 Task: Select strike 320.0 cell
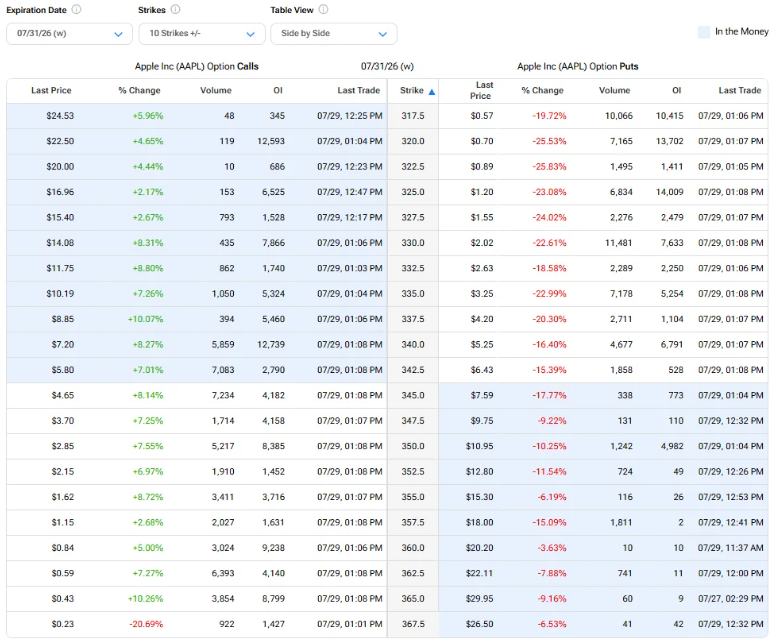[x=413, y=141]
